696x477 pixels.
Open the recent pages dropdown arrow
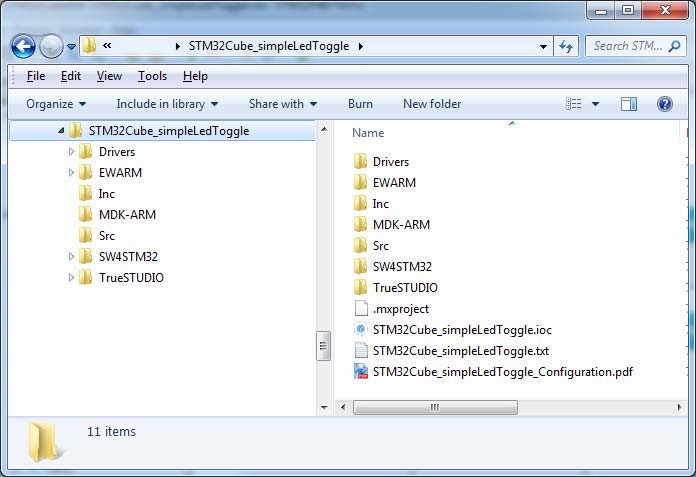coord(71,46)
